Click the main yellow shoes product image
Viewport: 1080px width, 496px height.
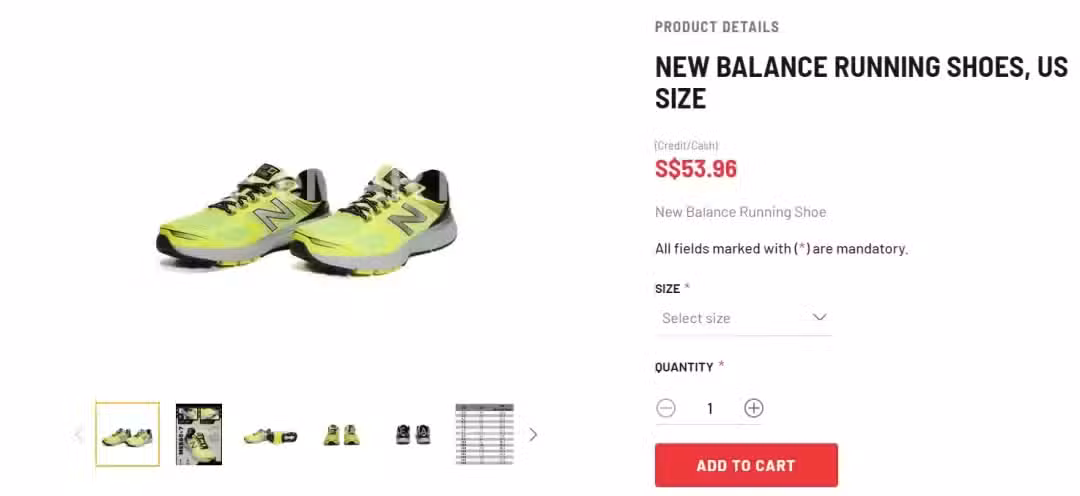(x=307, y=218)
